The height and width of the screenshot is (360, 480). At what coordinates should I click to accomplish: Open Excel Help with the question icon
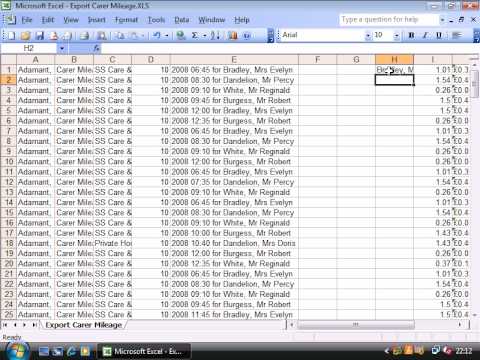coord(247,35)
